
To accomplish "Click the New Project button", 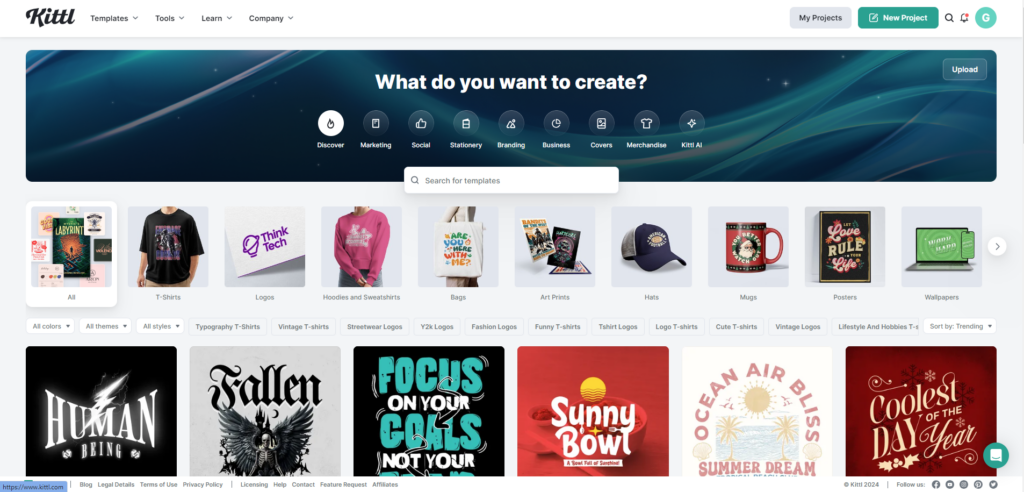I will tap(898, 18).
